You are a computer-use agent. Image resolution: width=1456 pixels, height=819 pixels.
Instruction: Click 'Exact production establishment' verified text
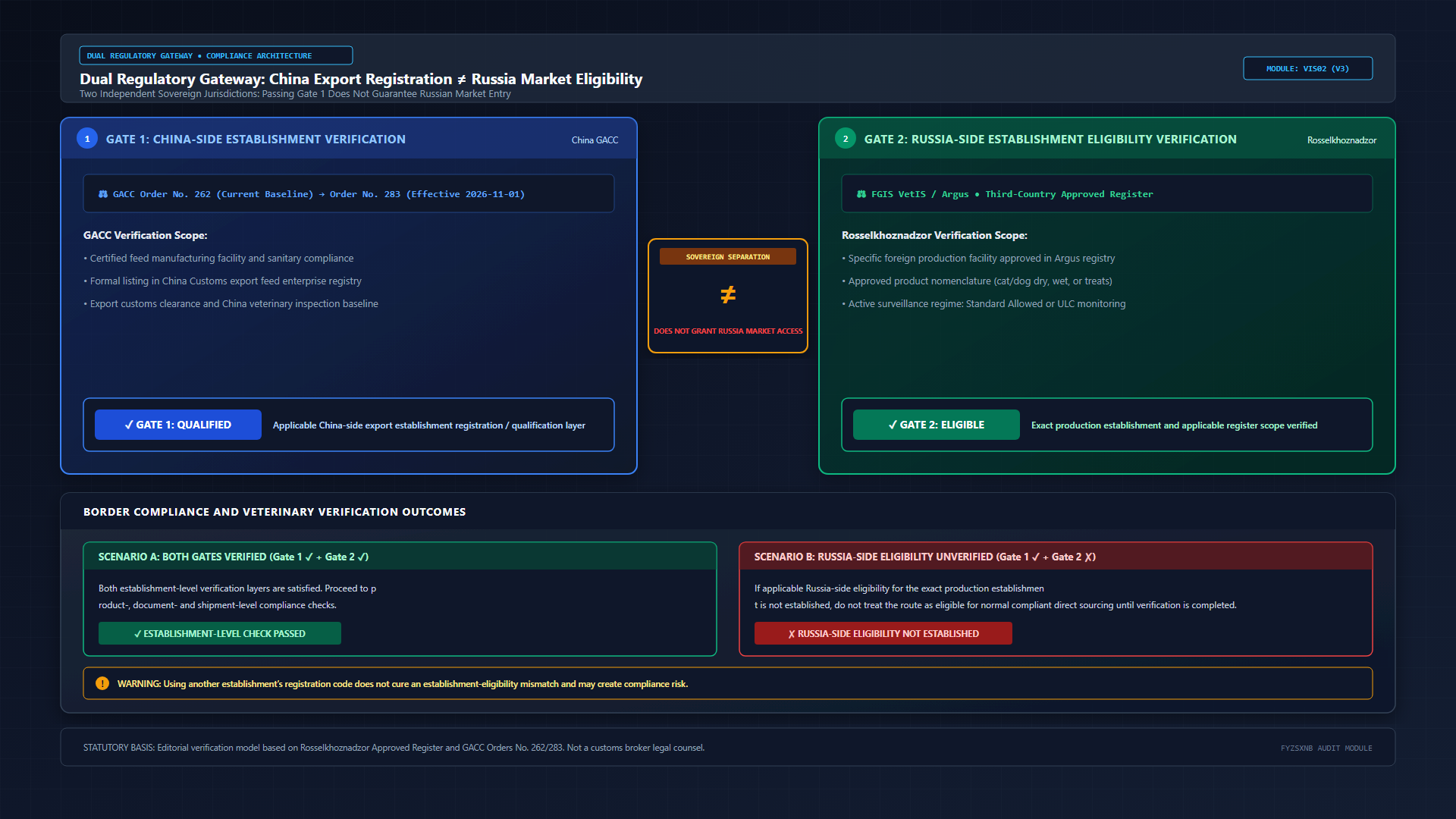[1174, 425]
